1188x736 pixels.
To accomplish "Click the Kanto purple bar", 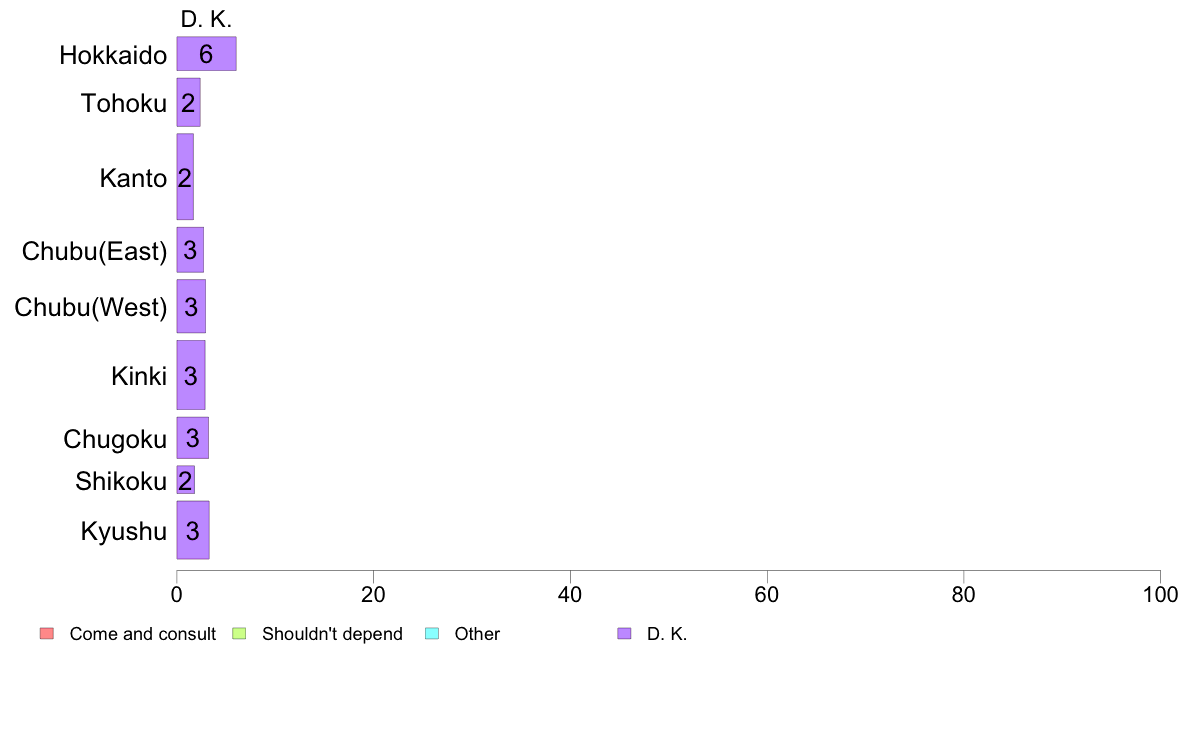I will click(185, 177).
